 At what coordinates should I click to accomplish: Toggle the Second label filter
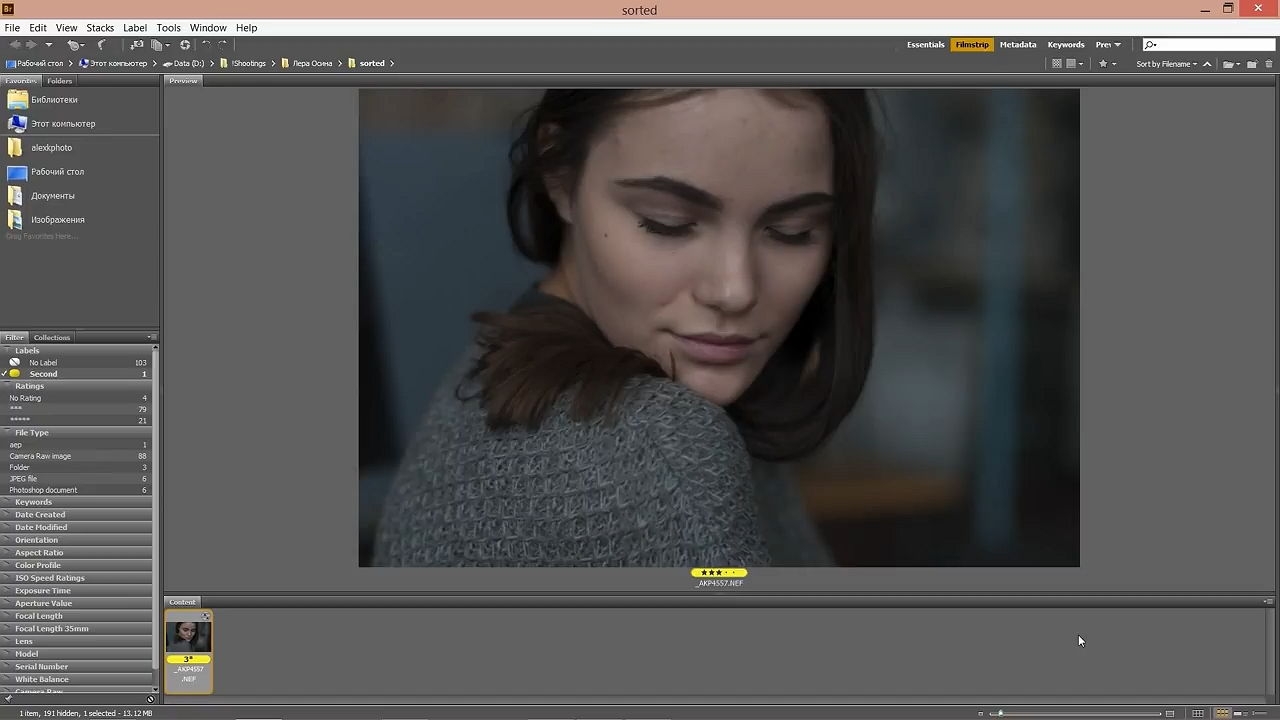click(x=76, y=374)
